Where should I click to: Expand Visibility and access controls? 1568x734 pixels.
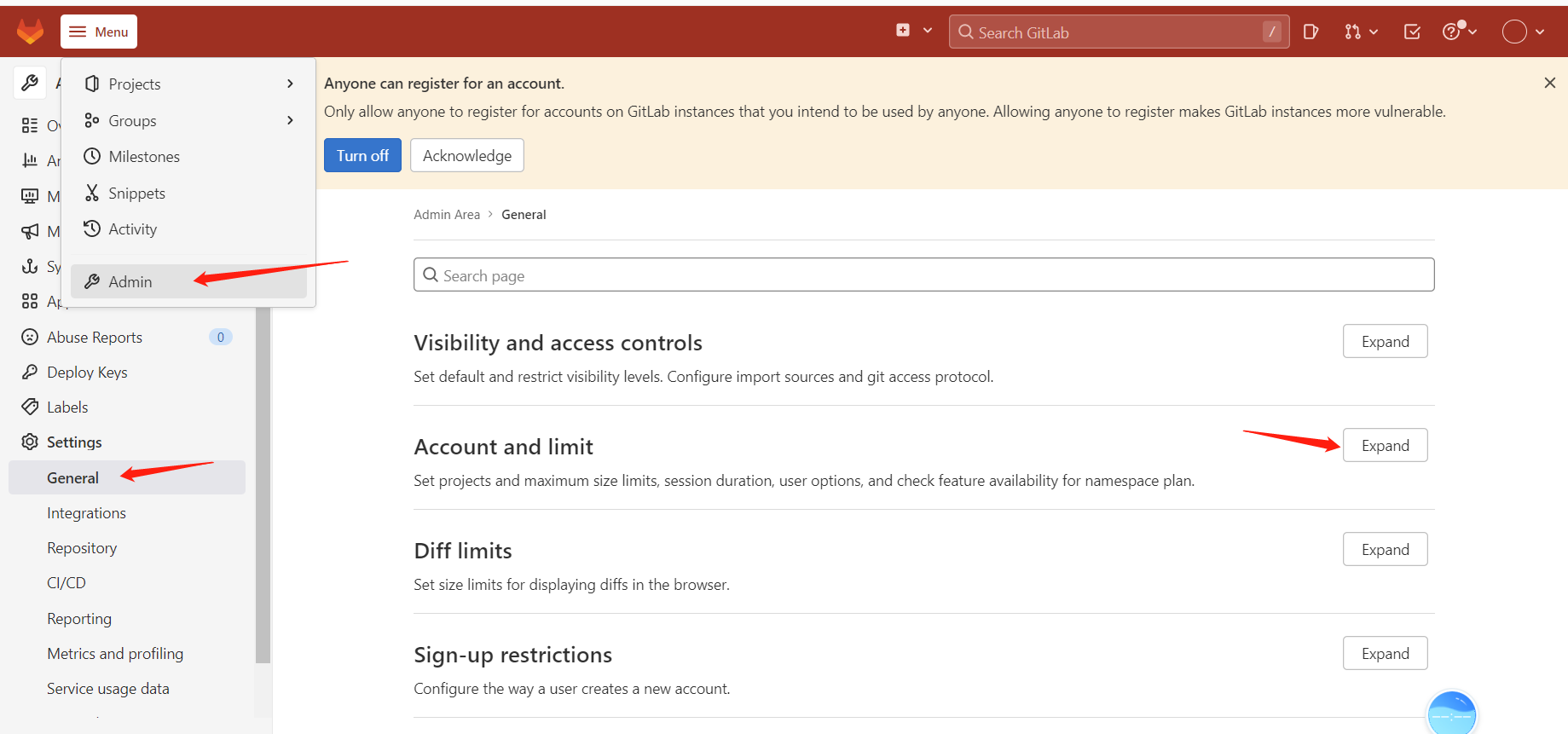click(1386, 341)
